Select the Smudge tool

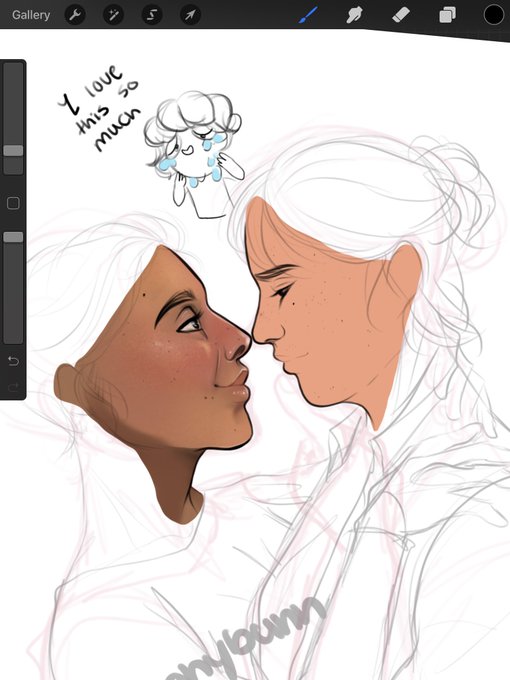(x=354, y=15)
